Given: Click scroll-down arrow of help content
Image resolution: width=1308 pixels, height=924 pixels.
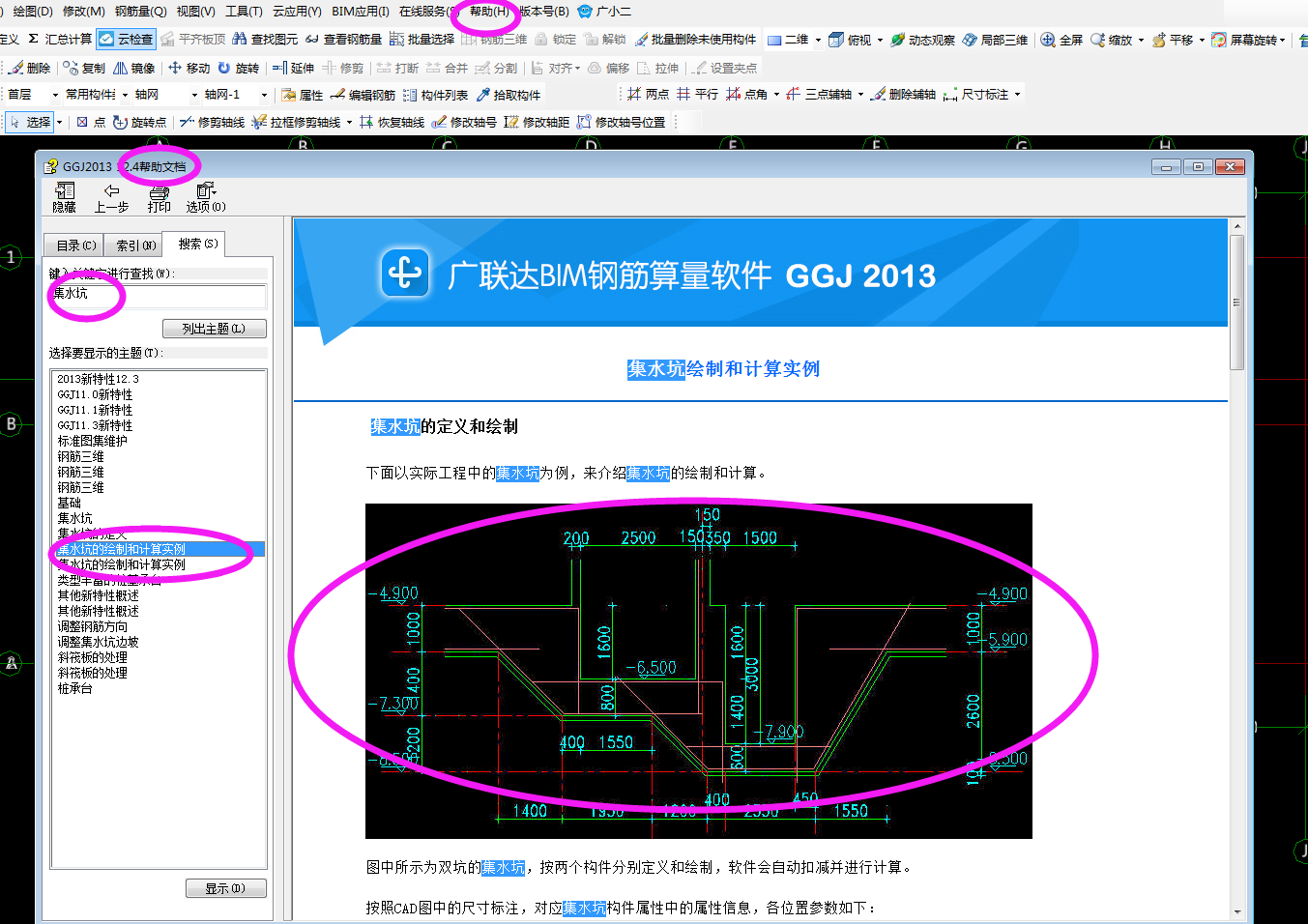Looking at the screenshot, I should [x=1236, y=911].
